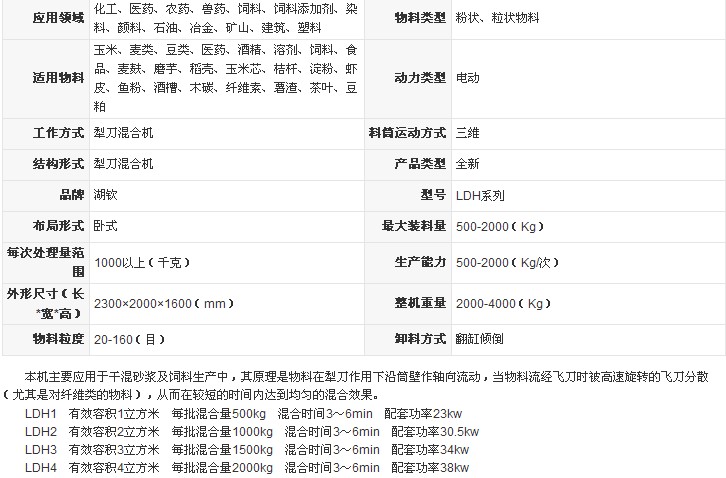Screen dimensions: 726x478
Task: Click the LDH1 specification line
Action: click(243, 413)
